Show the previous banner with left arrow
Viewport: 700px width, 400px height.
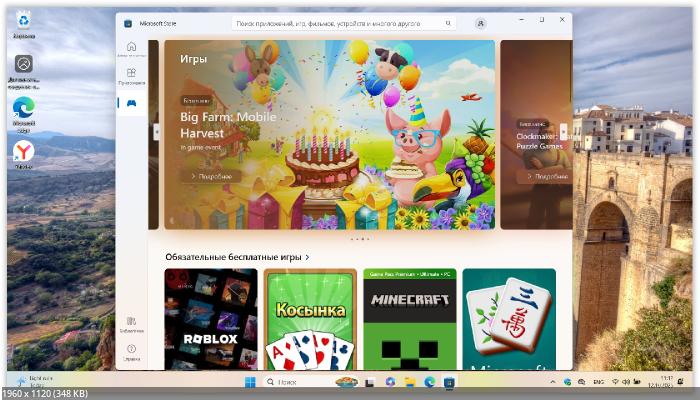(x=156, y=131)
